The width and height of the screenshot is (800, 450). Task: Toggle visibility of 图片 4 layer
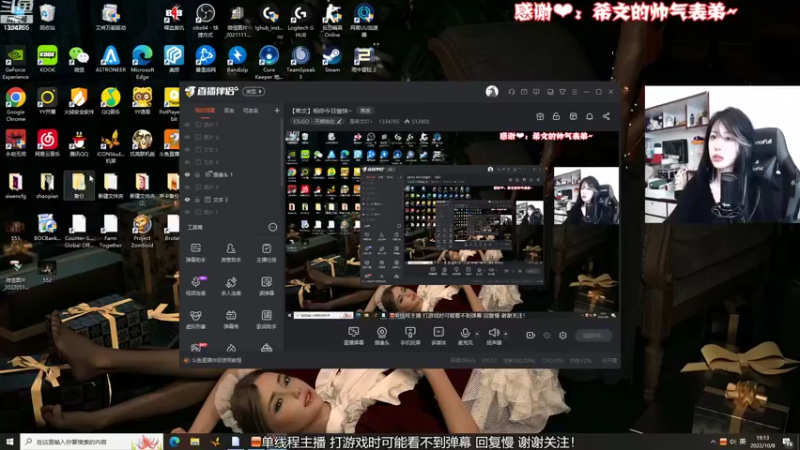(x=187, y=187)
